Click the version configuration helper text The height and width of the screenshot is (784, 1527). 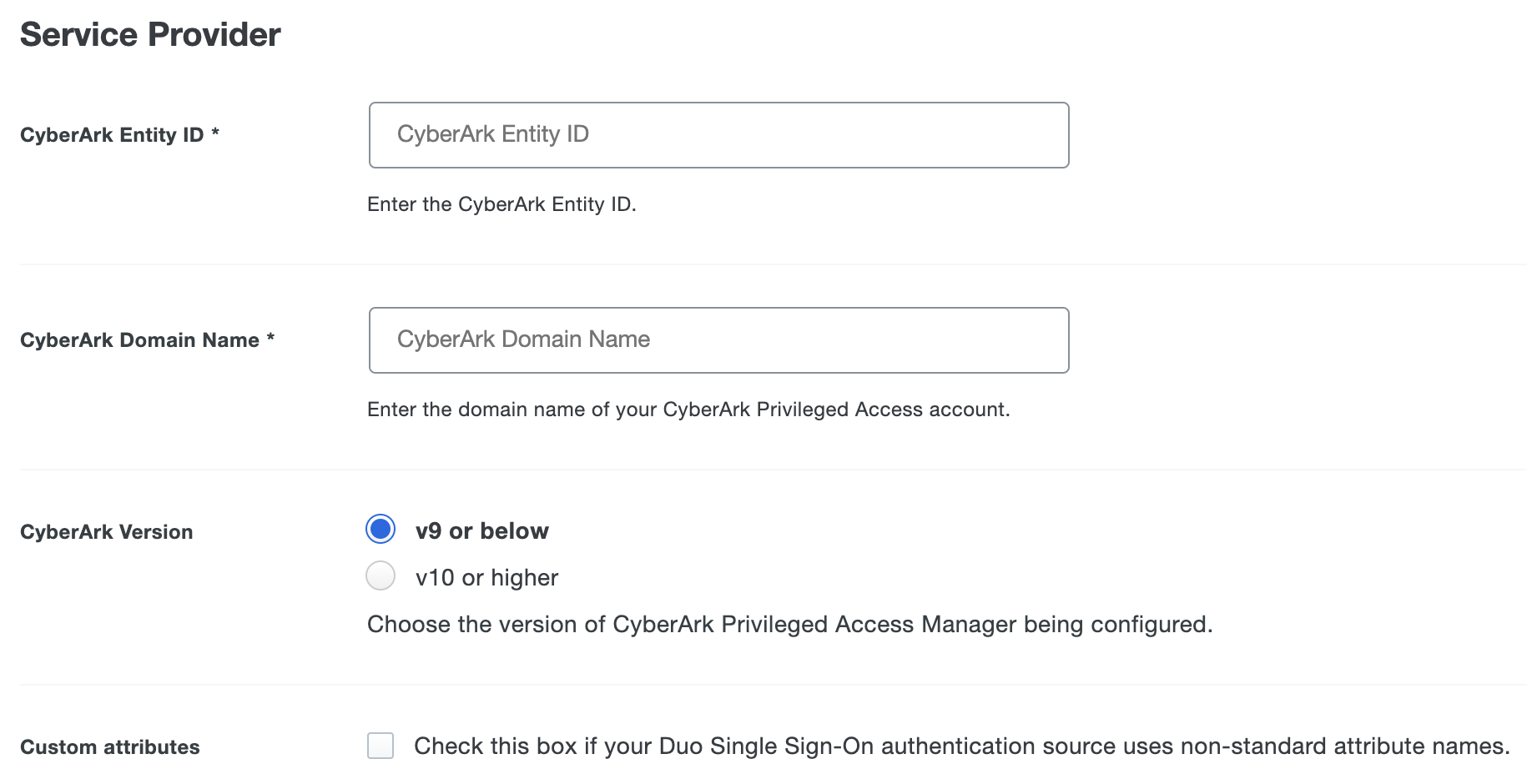tap(789, 623)
